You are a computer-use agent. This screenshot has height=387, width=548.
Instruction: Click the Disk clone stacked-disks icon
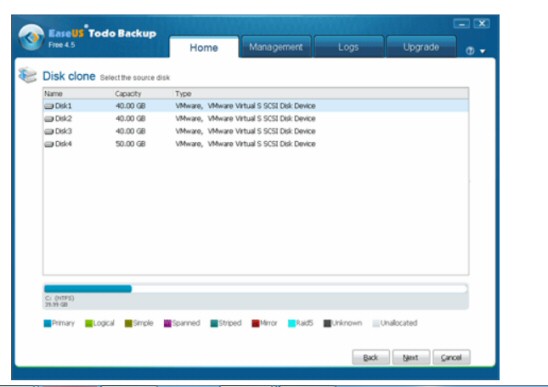coord(28,75)
